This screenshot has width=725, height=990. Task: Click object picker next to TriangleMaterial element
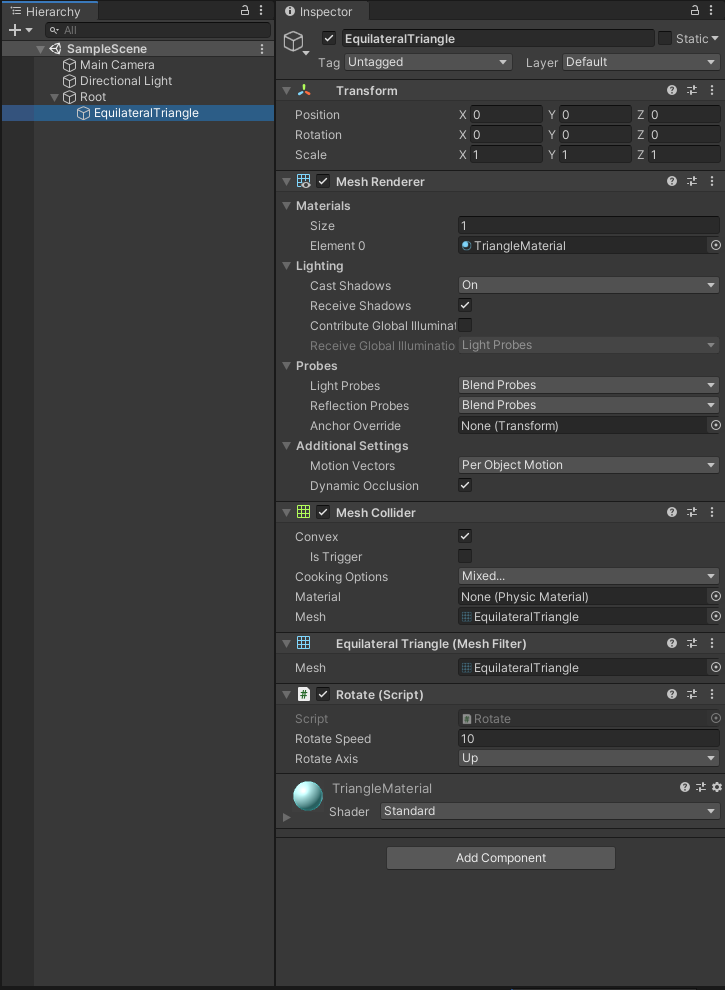pos(715,246)
